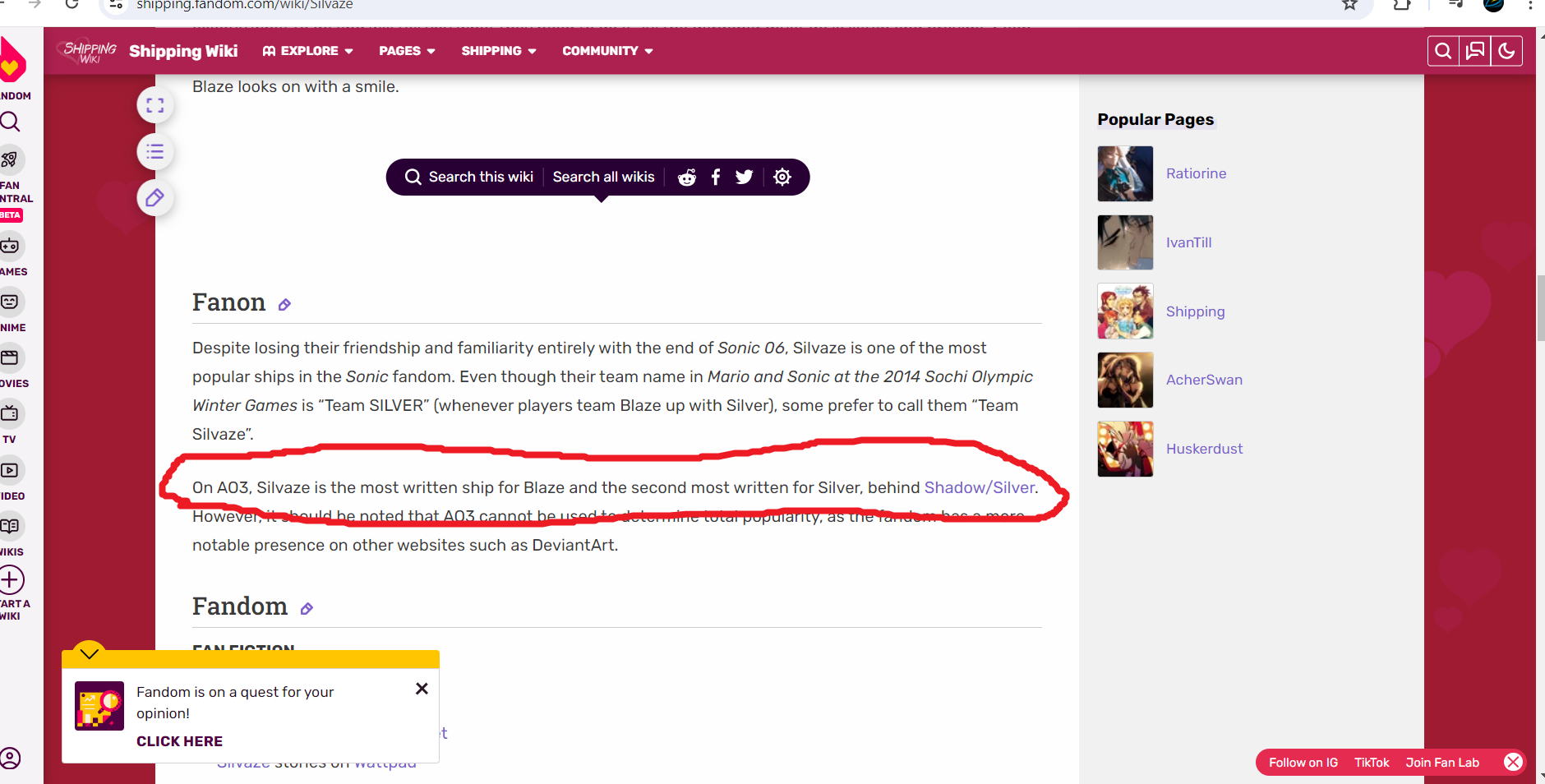The width and height of the screenshot is (1545, 784).
Task: Reload the page in browser
Action: coord(72,5)
